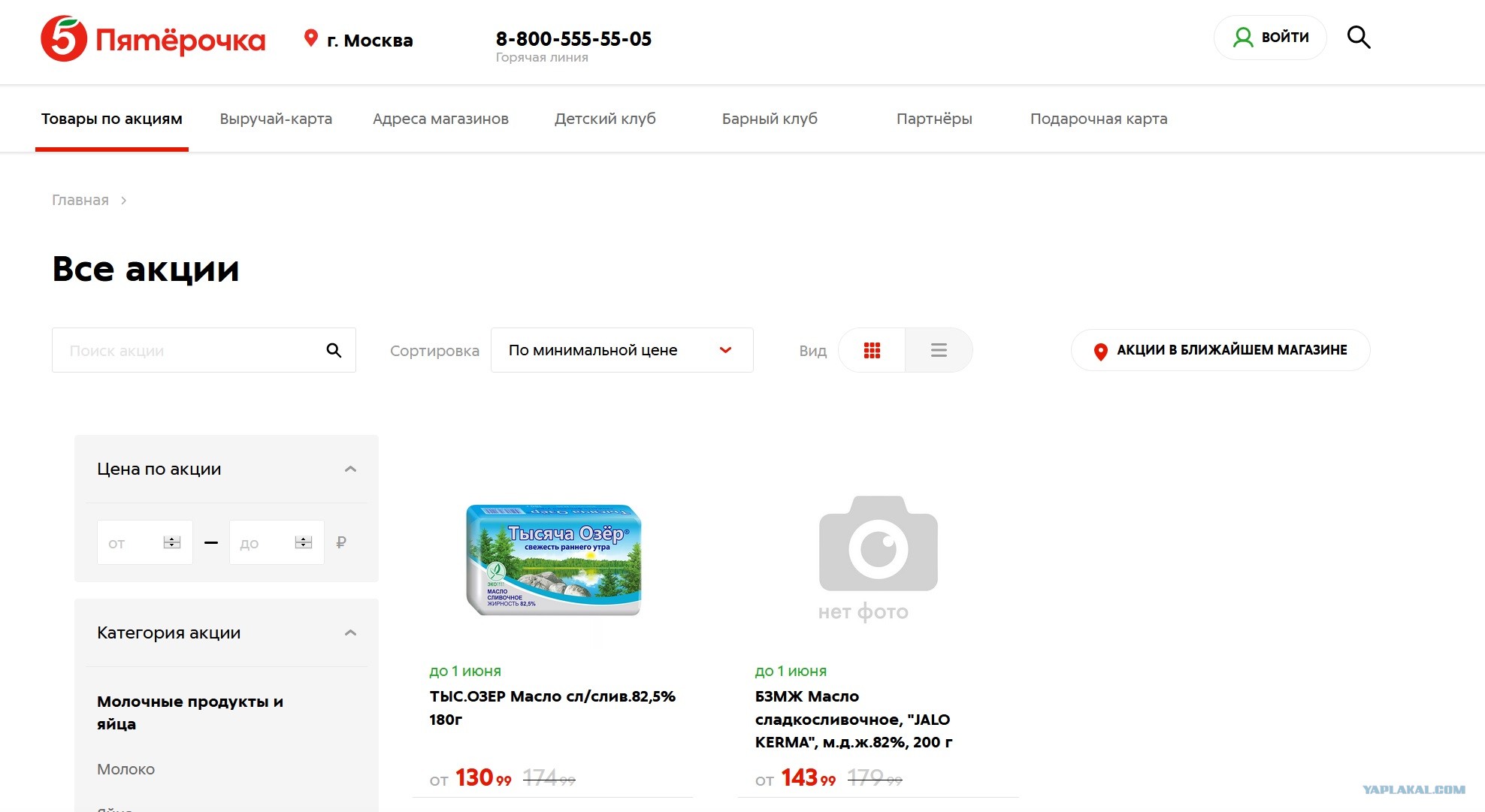Screen dimensions: 1485x812
Task: Click the search icon in Поиск акции field
Action: tap(334, 350)
